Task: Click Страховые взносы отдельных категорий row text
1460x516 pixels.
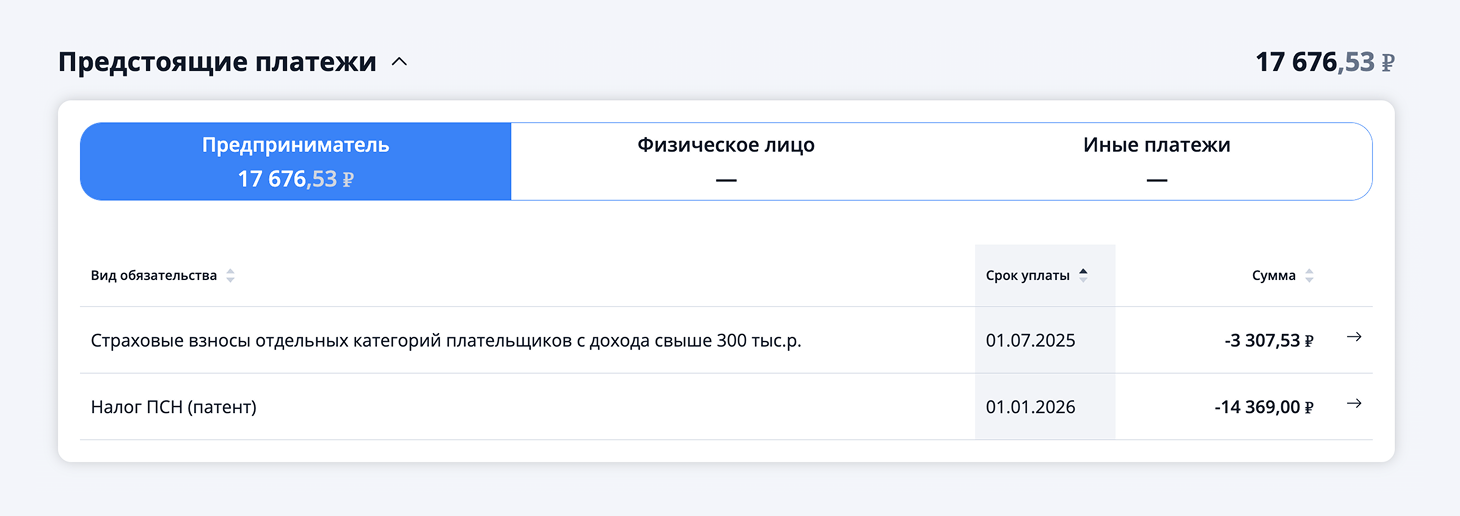Action: (x=446, y=341)
